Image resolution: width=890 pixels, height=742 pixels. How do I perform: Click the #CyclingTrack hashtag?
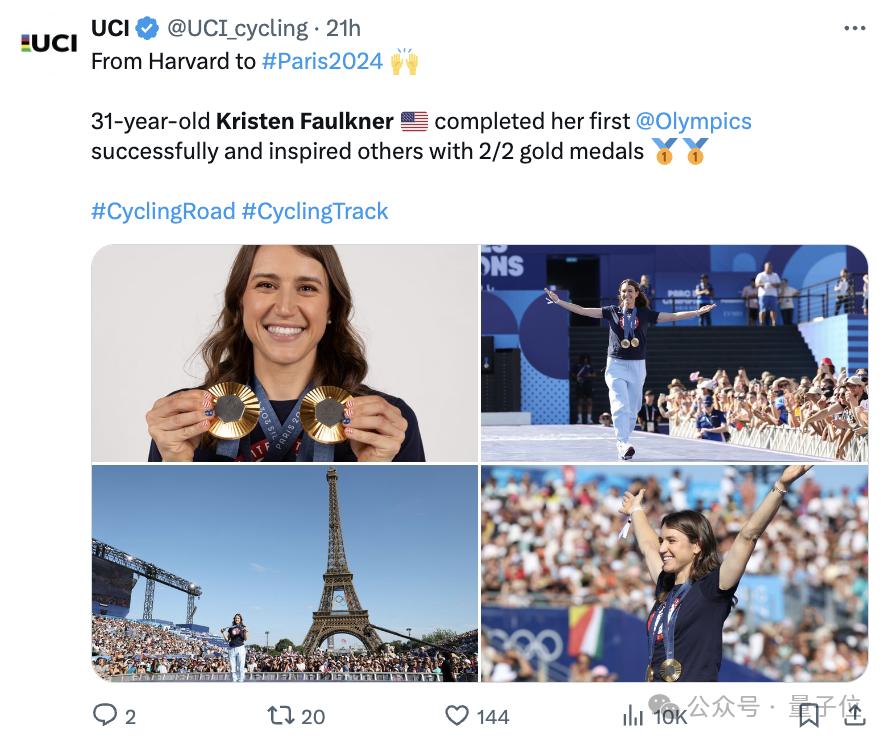tap(317, 211)
